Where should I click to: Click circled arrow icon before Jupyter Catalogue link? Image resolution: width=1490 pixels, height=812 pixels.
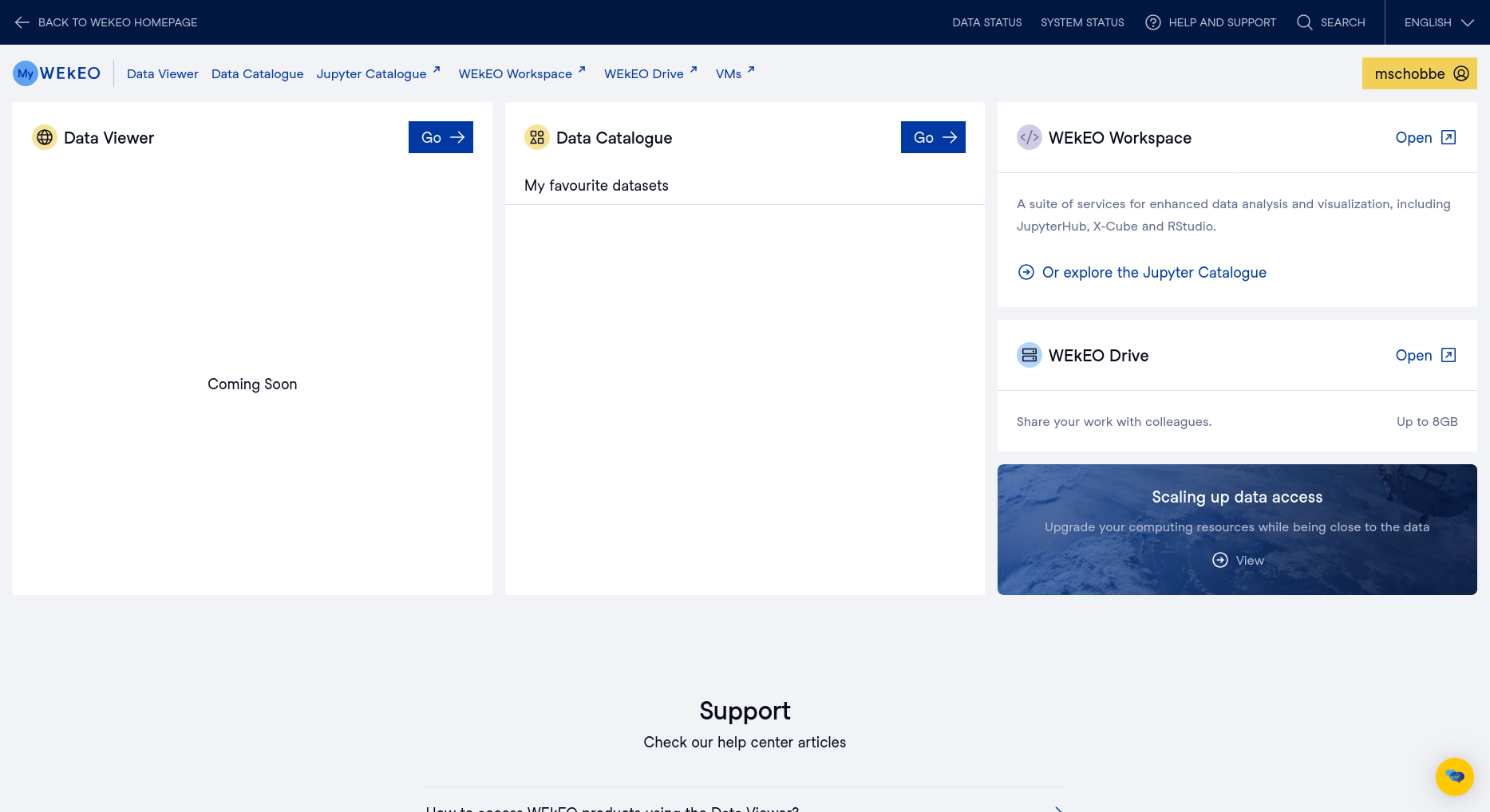1026,272
